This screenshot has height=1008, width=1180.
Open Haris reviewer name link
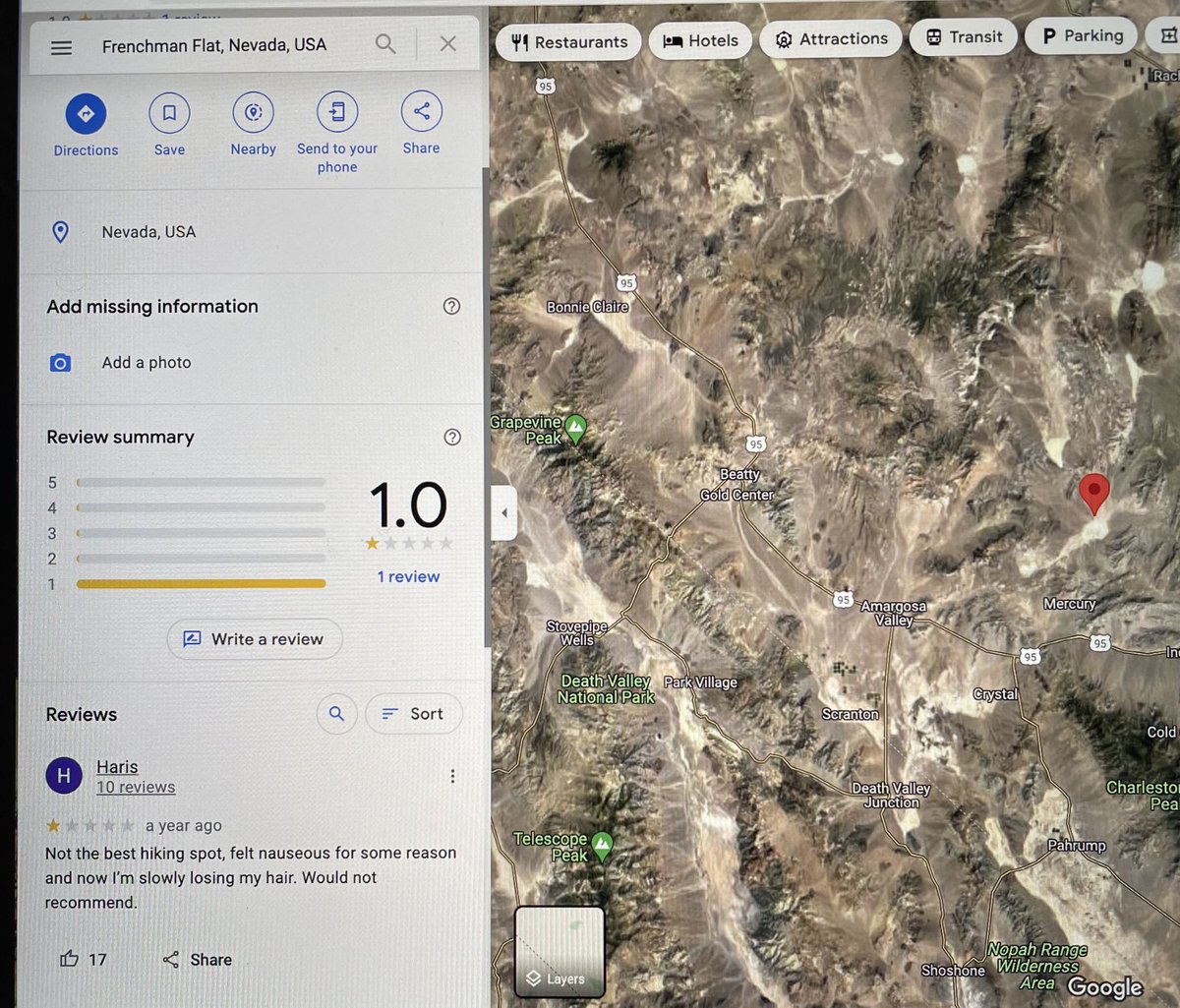(117, 767)
